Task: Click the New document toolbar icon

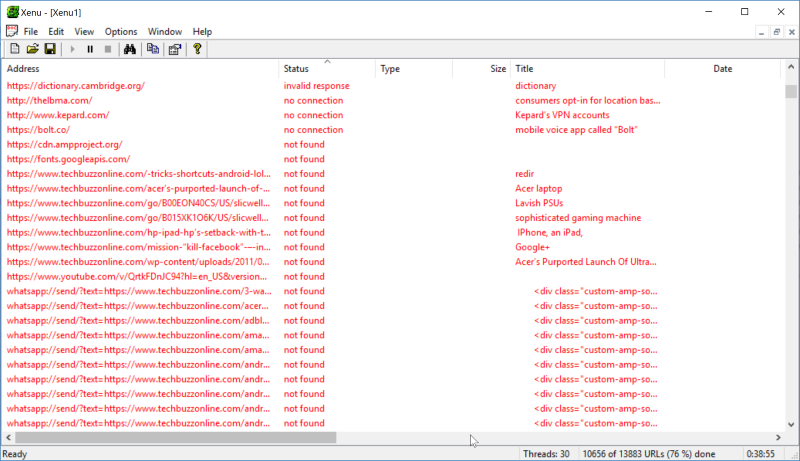Action: click(x=15, y=49)
